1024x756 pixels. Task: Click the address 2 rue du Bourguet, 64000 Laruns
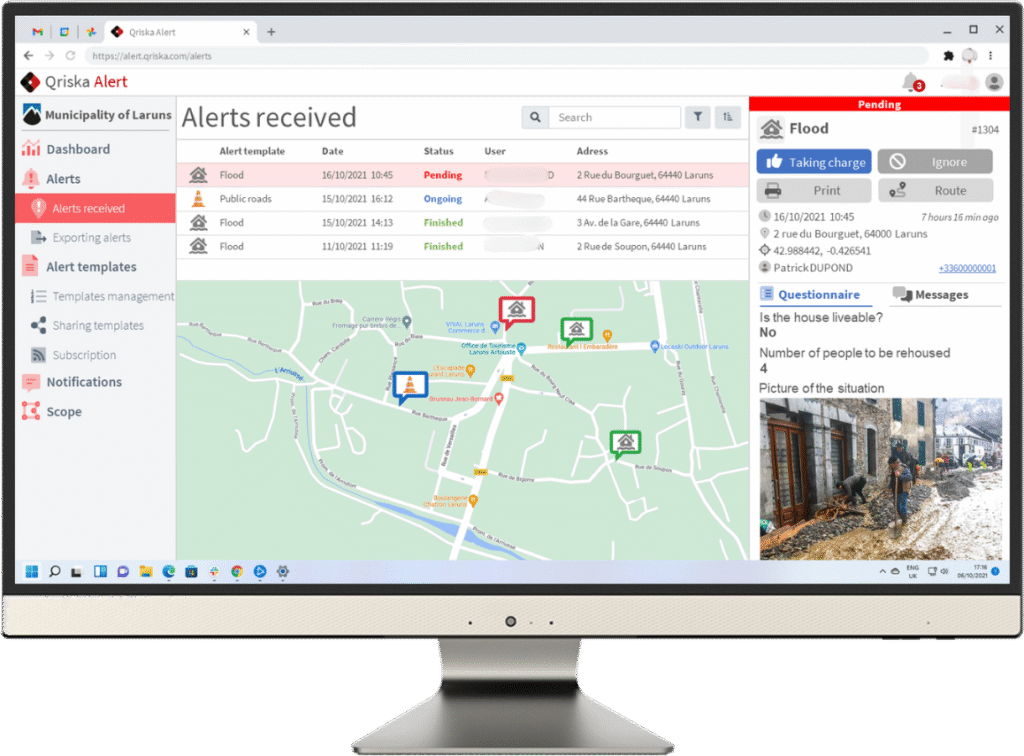tap(850, 234)
